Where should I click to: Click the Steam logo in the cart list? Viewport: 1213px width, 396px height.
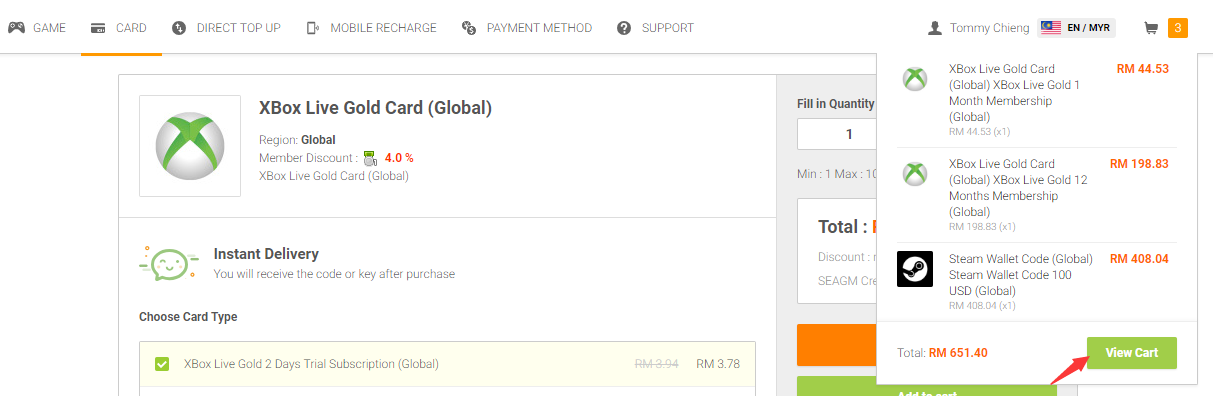point(914,269)
